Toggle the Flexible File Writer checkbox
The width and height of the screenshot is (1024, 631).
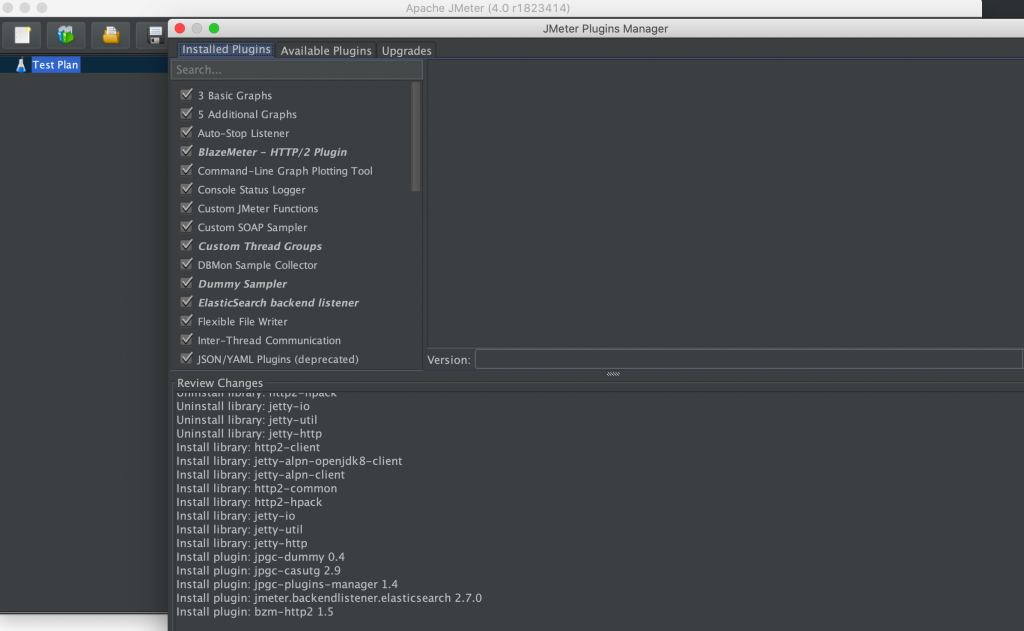coord(186,321)
